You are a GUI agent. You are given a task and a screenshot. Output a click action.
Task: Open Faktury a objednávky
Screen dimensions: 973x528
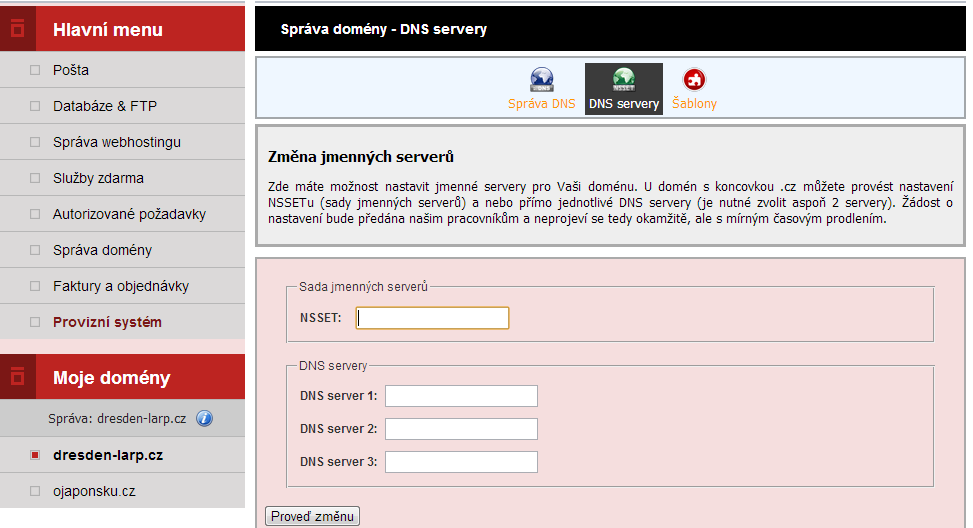click(x=121, y=286)
